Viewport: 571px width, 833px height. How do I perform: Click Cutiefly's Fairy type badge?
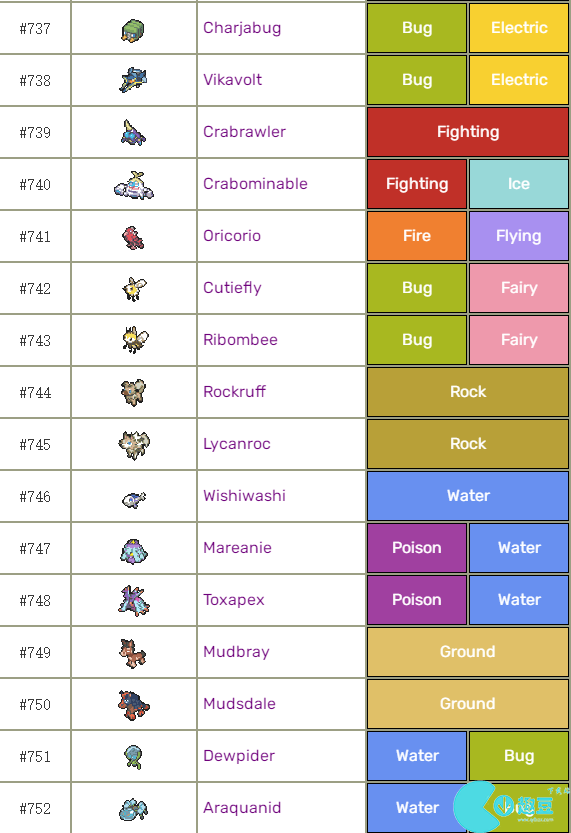[519, 288]
